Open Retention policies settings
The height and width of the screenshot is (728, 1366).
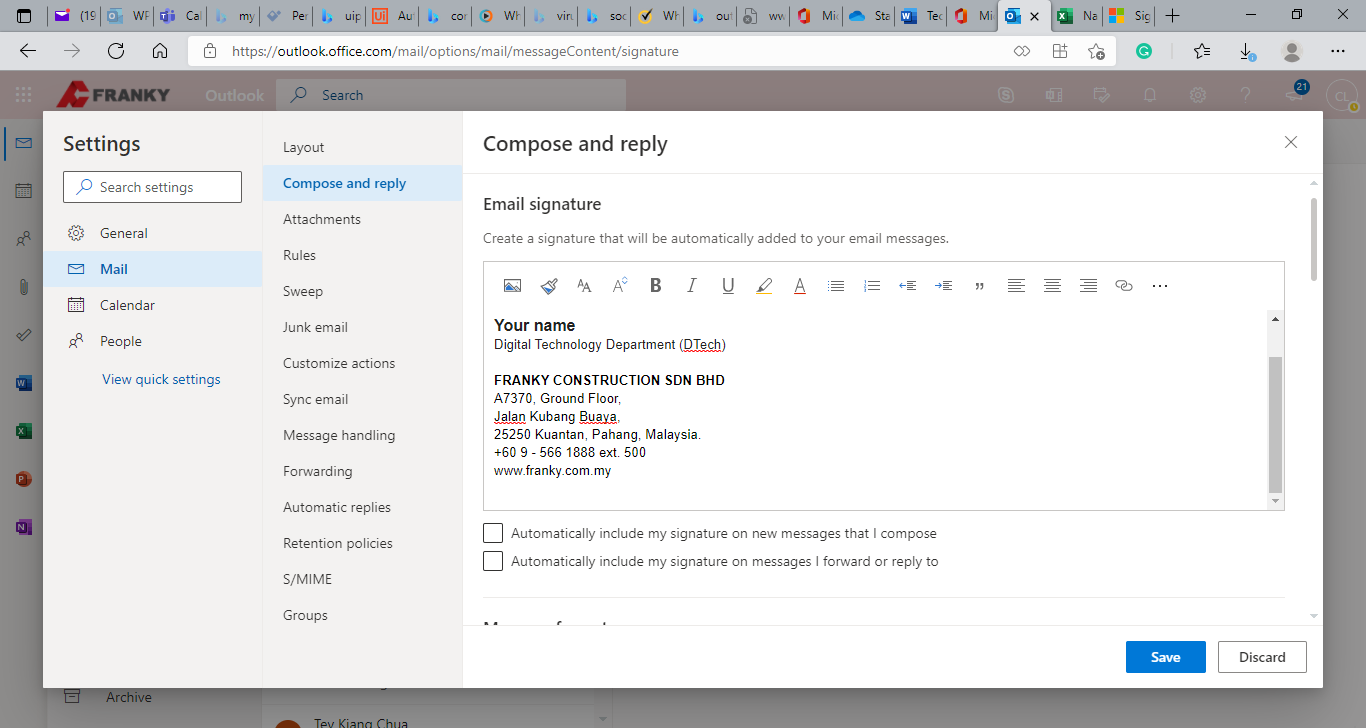coord(362,543)
